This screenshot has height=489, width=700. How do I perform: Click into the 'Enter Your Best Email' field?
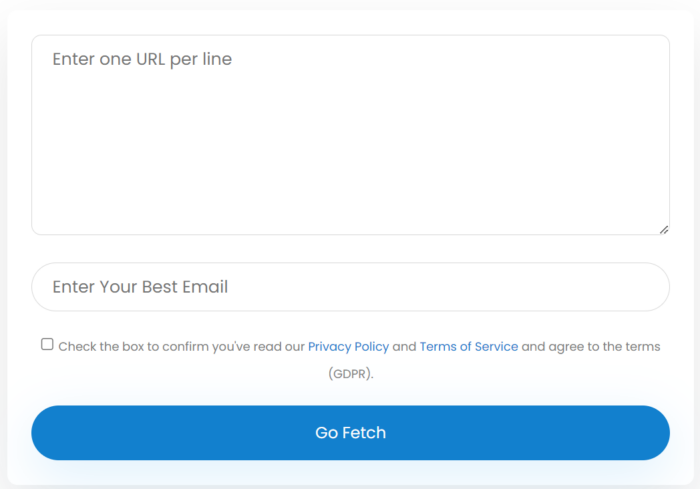[x=350, y=287]
